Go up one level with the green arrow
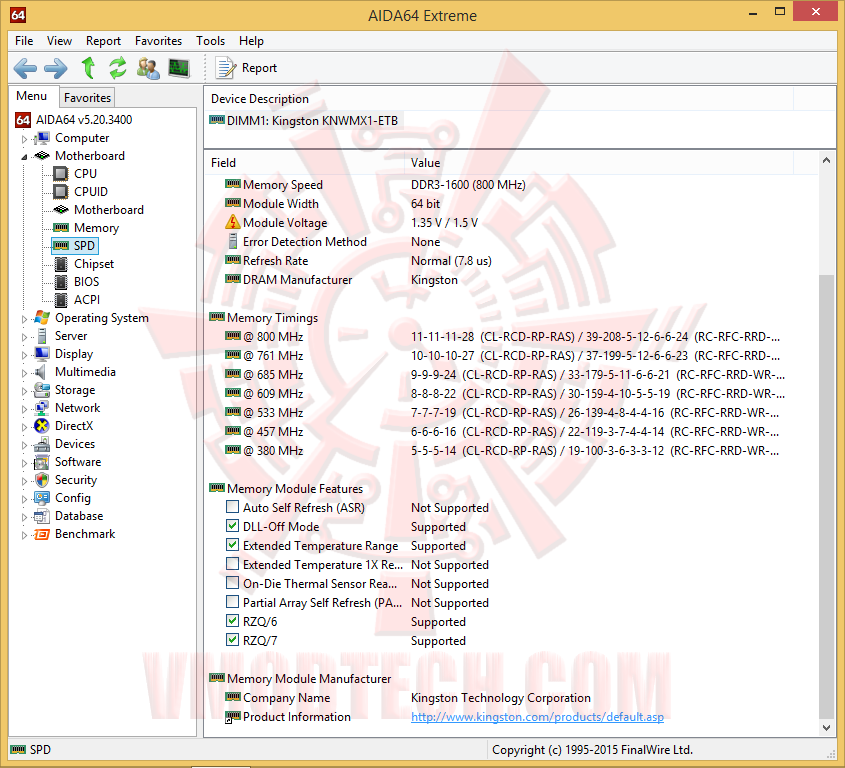 pos(88,68)
